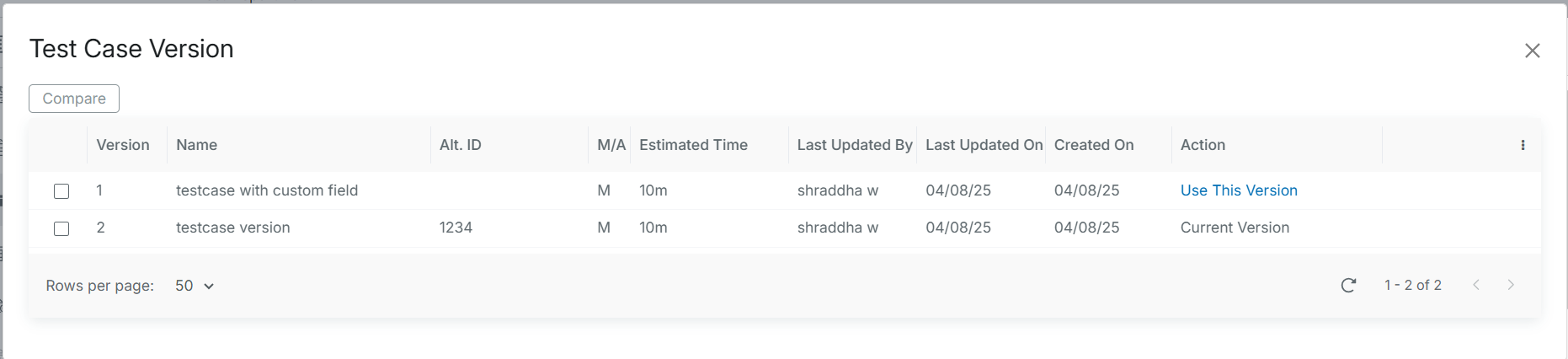Click the Last Updated On column header
The image size is (1568, 359).
[x=984, y=145]
